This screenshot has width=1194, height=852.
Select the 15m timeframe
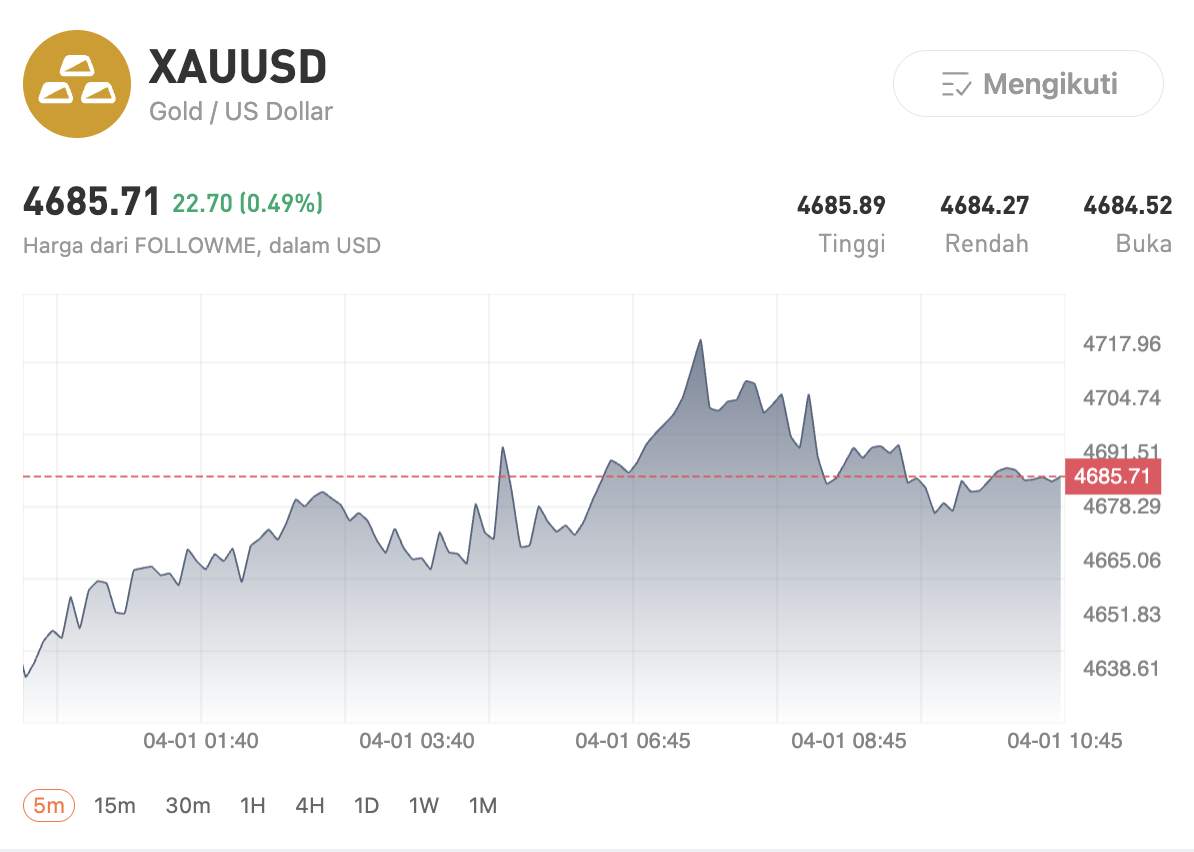[x=116, y=805]
